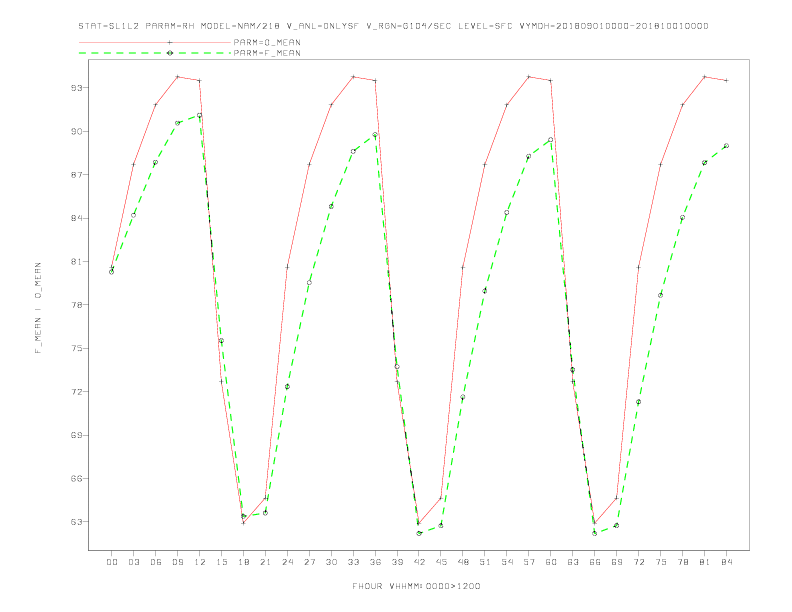Click the x-axis tick label 75

coord(661,562)
